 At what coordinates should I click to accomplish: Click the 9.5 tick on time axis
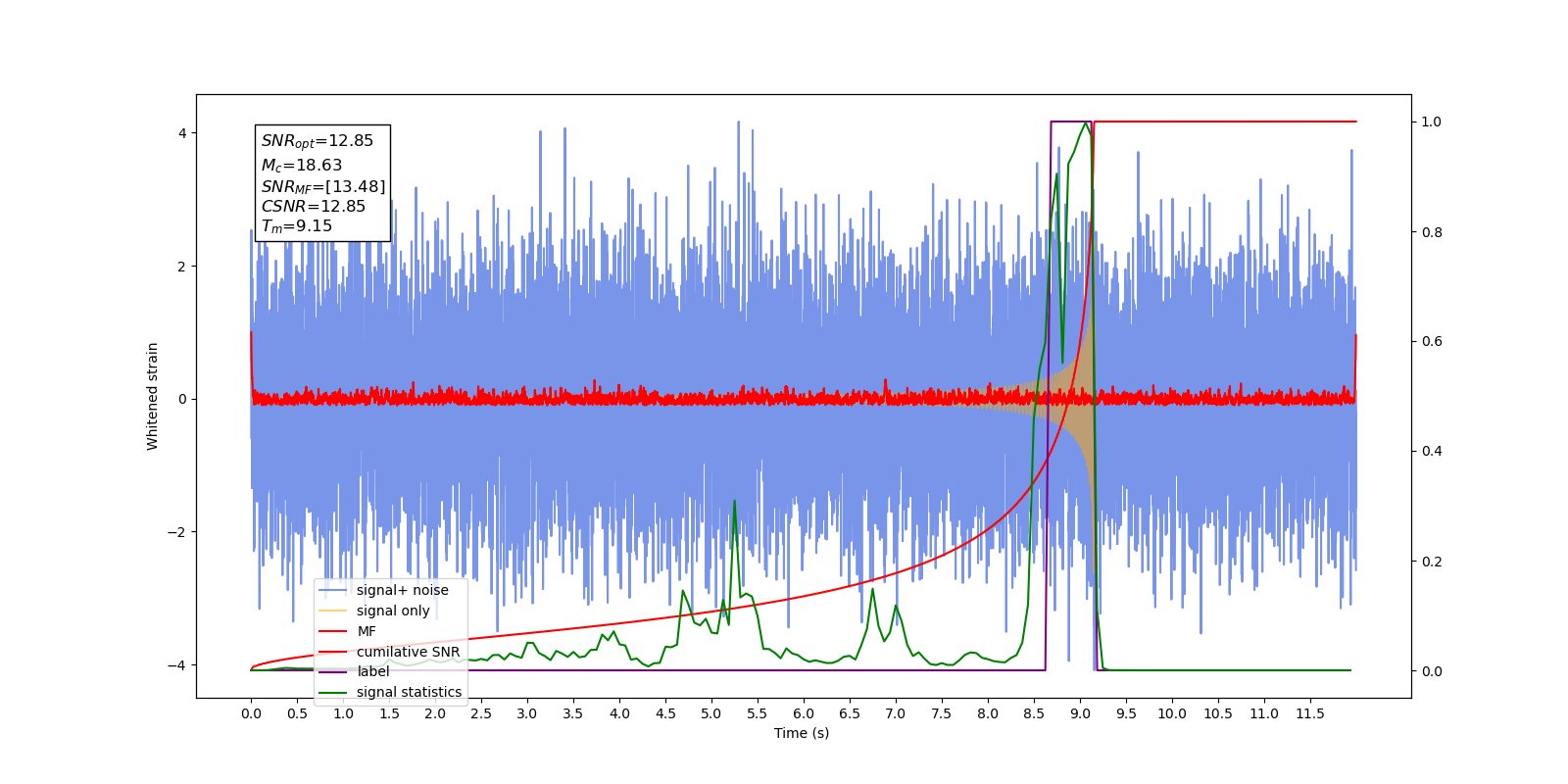(1126, 713)
